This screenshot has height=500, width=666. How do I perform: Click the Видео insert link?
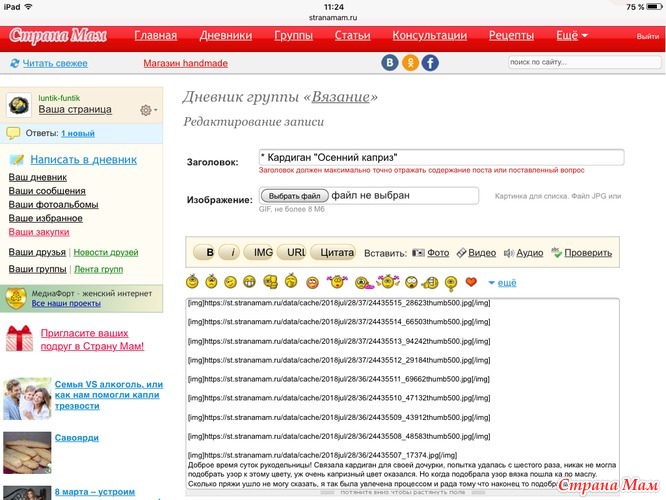(482, 253)
